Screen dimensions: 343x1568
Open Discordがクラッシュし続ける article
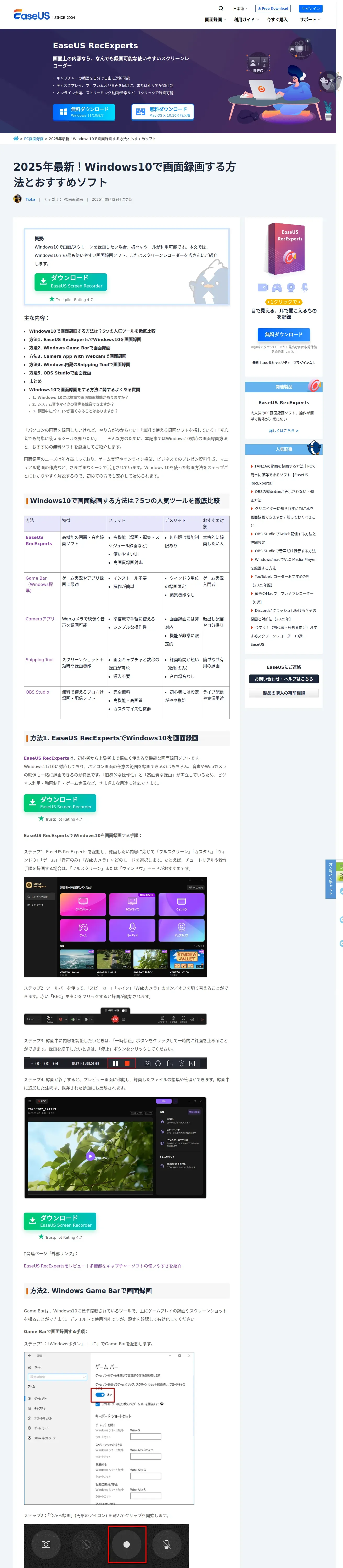pos(284,614)
